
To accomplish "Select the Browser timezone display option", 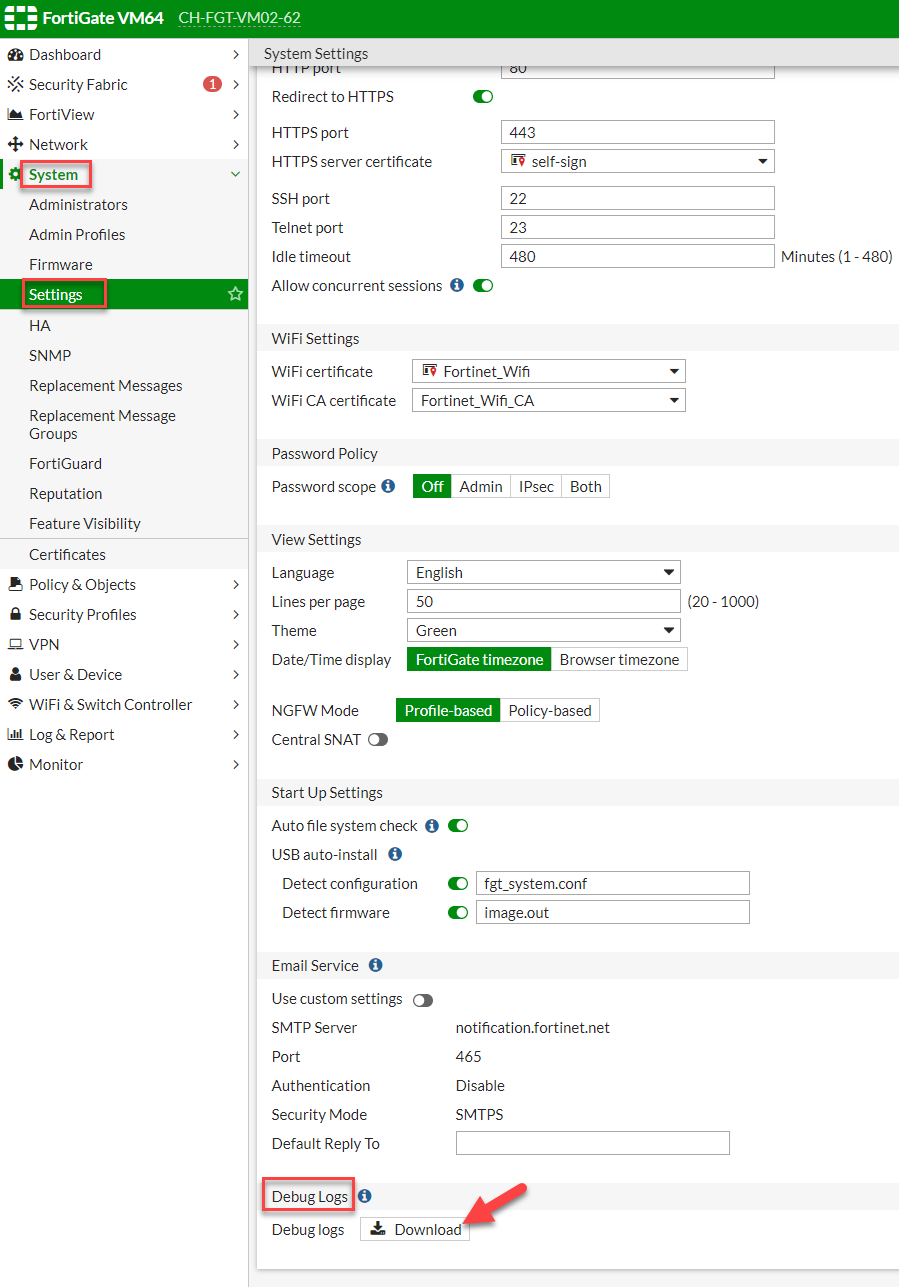I will point(619,660).
